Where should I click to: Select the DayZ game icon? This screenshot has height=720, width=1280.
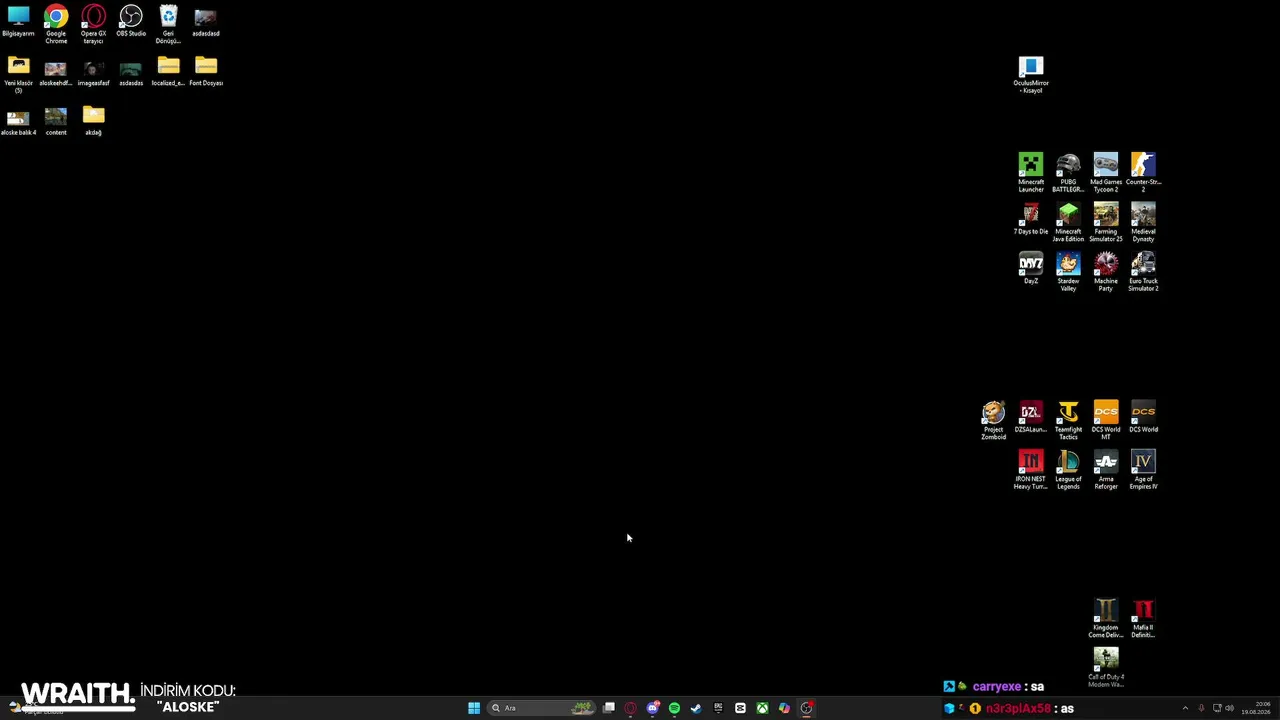tap(1031, 269)
